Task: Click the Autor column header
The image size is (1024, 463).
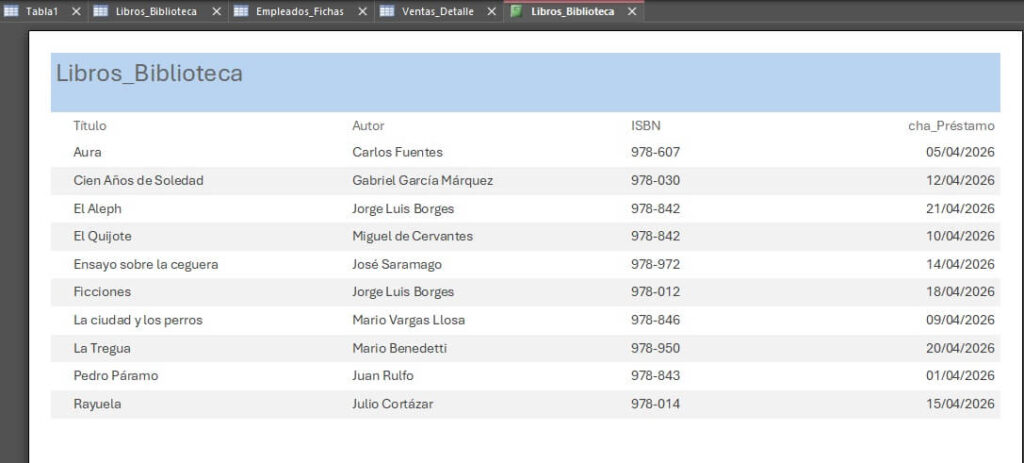Action: pyautogui.click(x=368, y=125)
